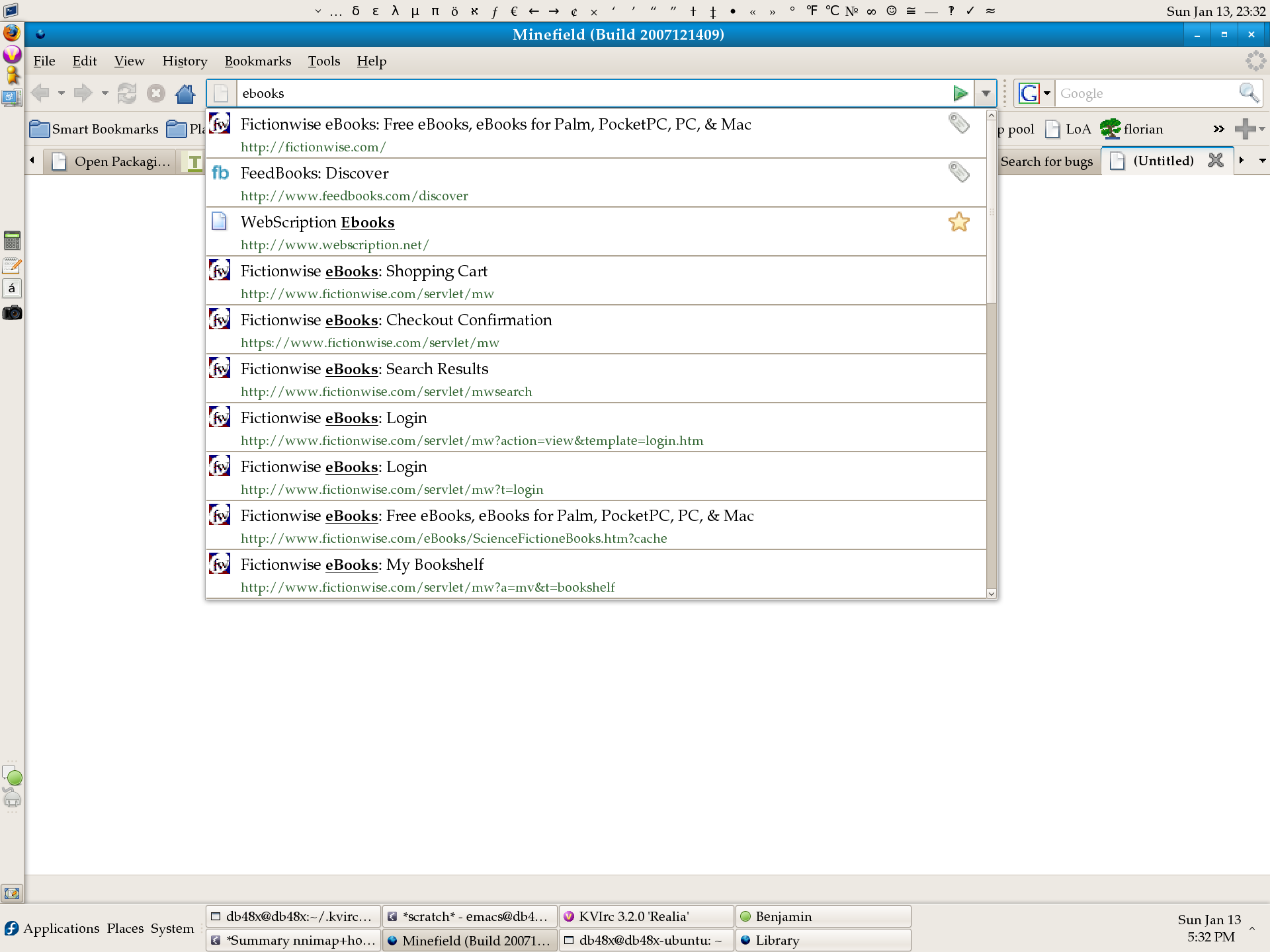The image size is (1270, 952).
Task: Open the LoA bookmark
Action: [1068, 129]
